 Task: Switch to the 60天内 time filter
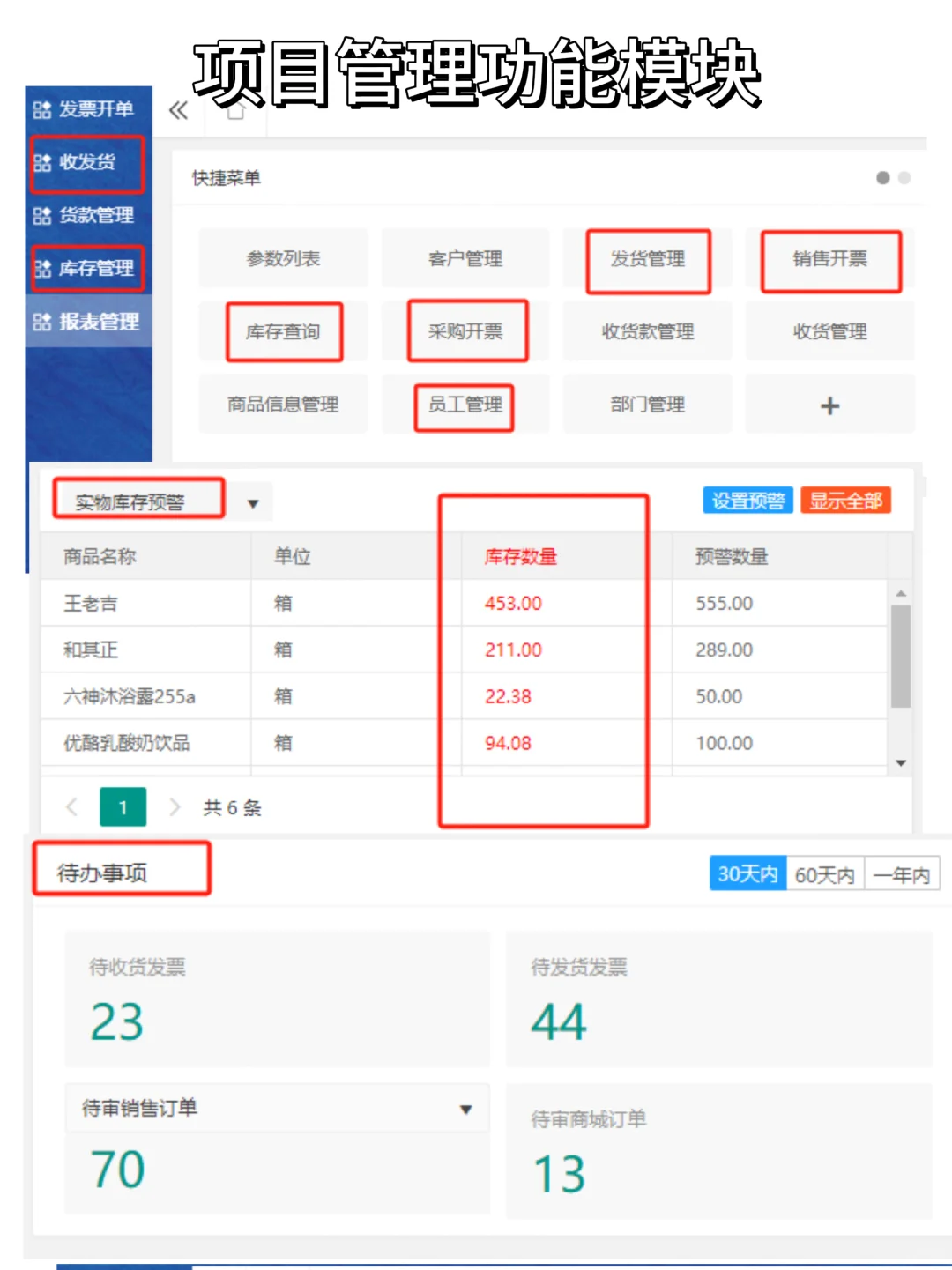point(825,873)
